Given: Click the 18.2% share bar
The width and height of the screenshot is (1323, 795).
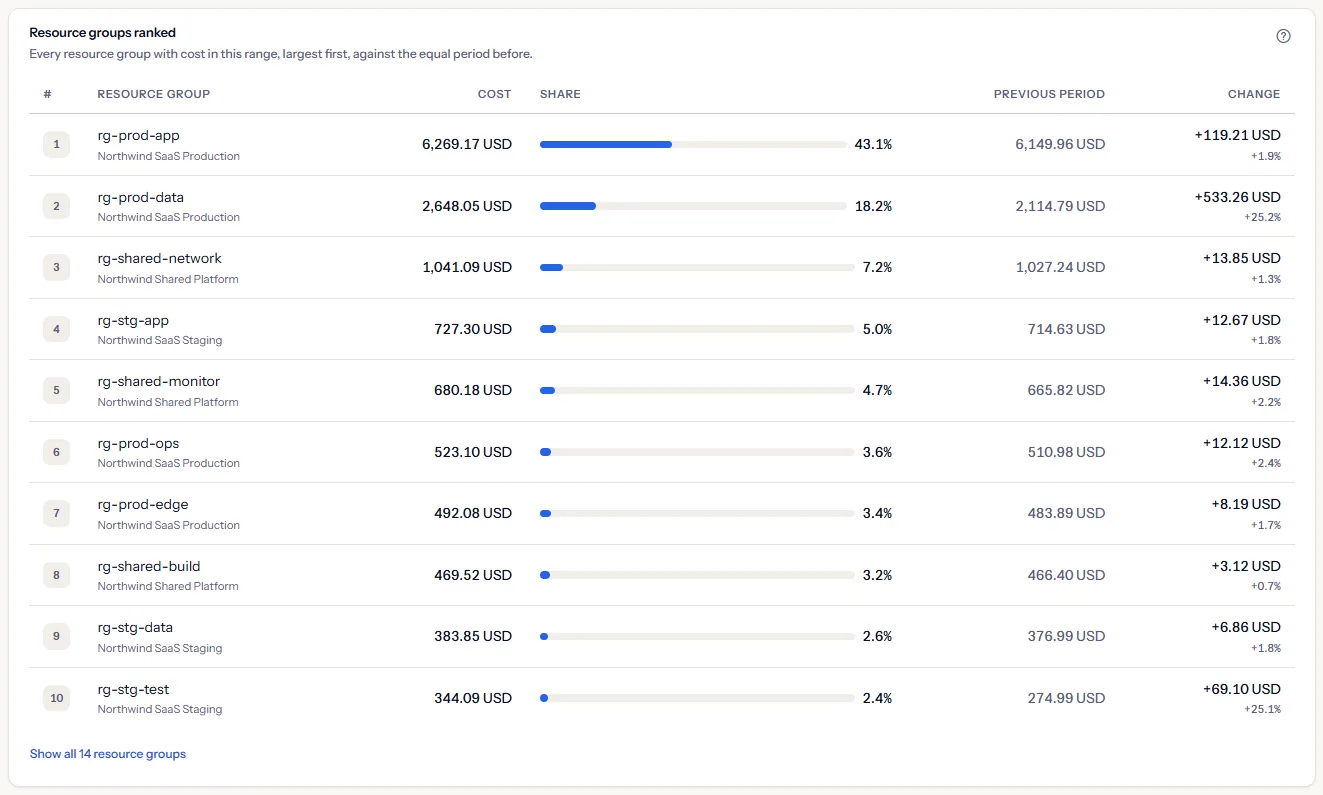Looking at the screenshot, I should pyautogui.click(x=693, y=206).
